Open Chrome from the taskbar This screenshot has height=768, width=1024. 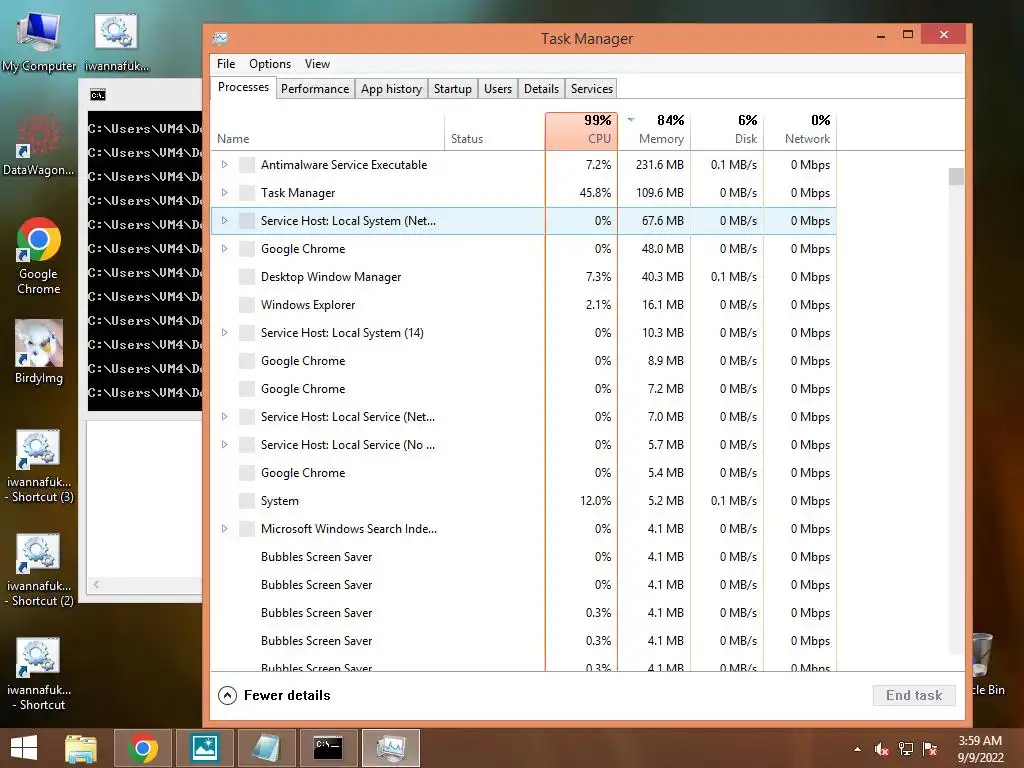[142, 748]
